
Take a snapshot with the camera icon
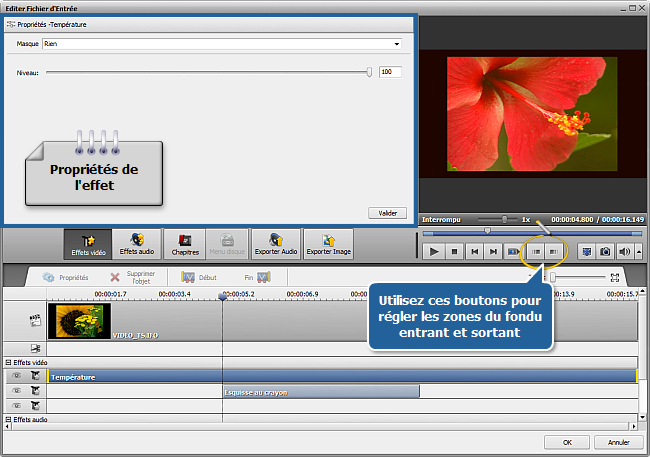coord(604,252)
